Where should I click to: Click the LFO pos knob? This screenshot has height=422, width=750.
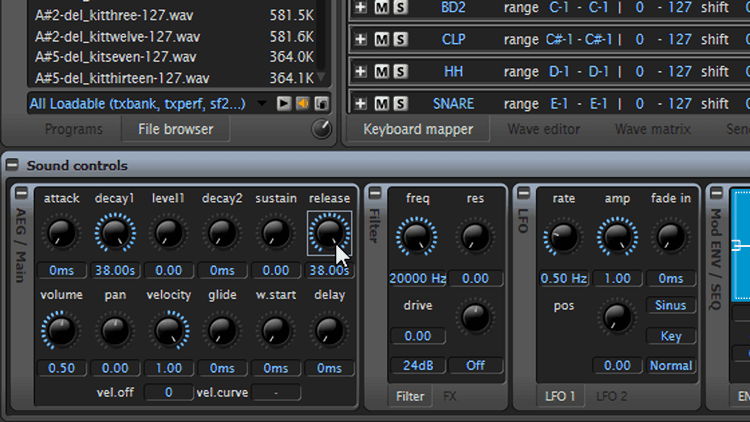click(x=617, y=318)
